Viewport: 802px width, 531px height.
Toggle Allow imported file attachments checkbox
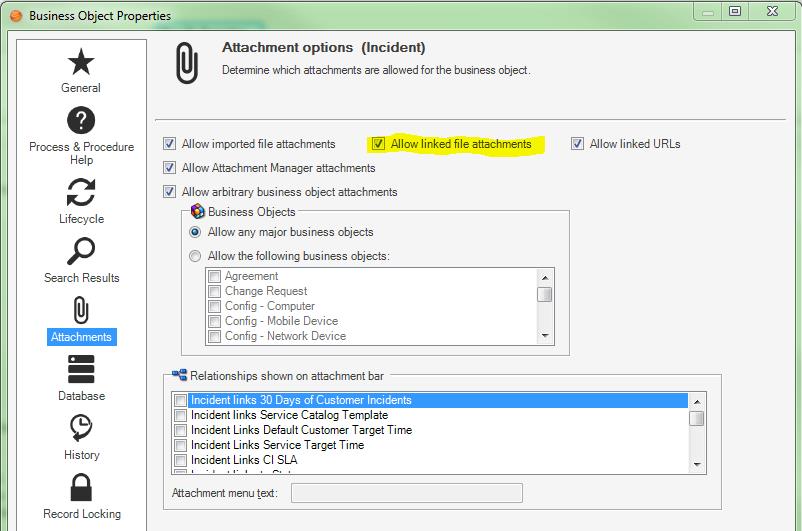(170, 144)
